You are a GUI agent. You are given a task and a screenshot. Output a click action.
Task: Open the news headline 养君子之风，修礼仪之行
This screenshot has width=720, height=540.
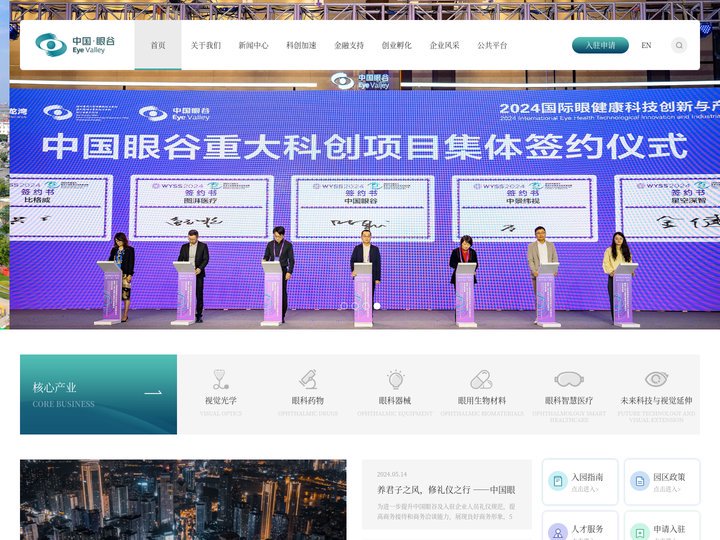[x=446, y=490]
